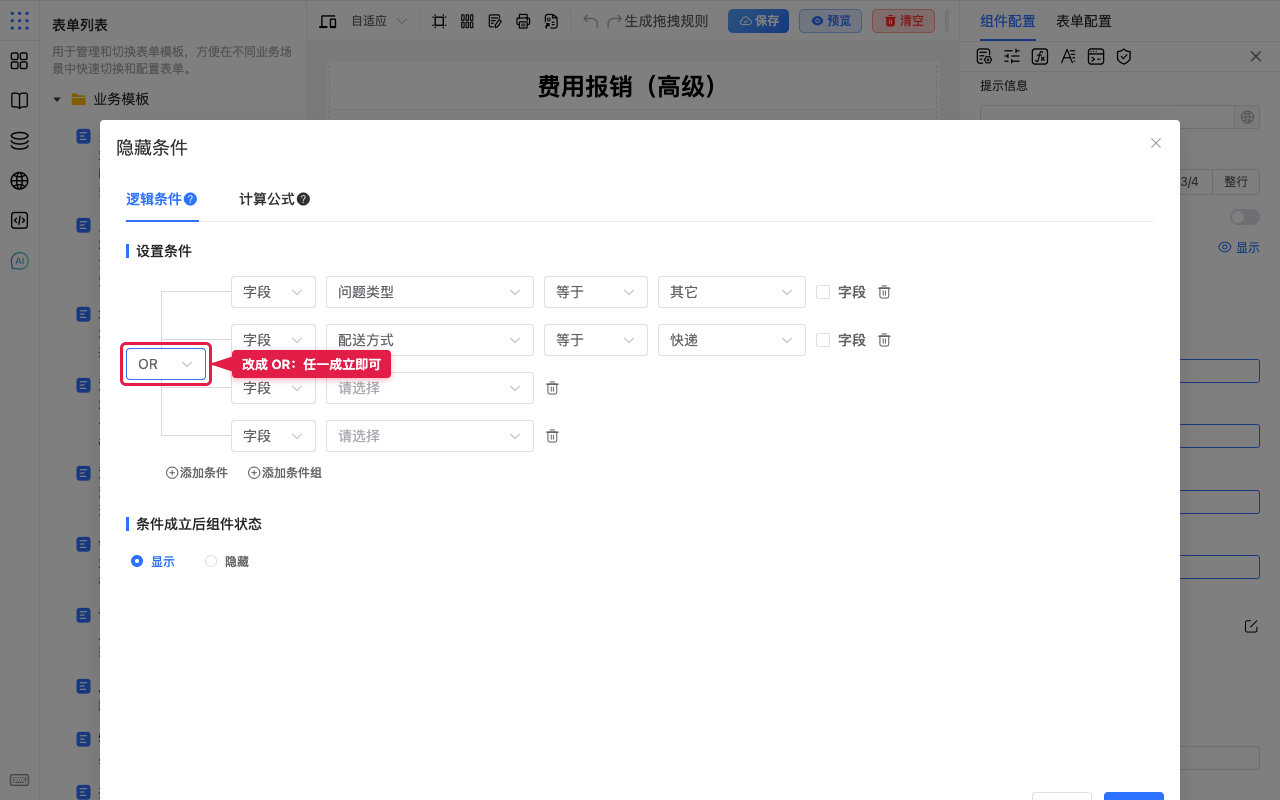Open the globe icon in left sidebar
1280x800 pixels.
click(x=19, y=181)
